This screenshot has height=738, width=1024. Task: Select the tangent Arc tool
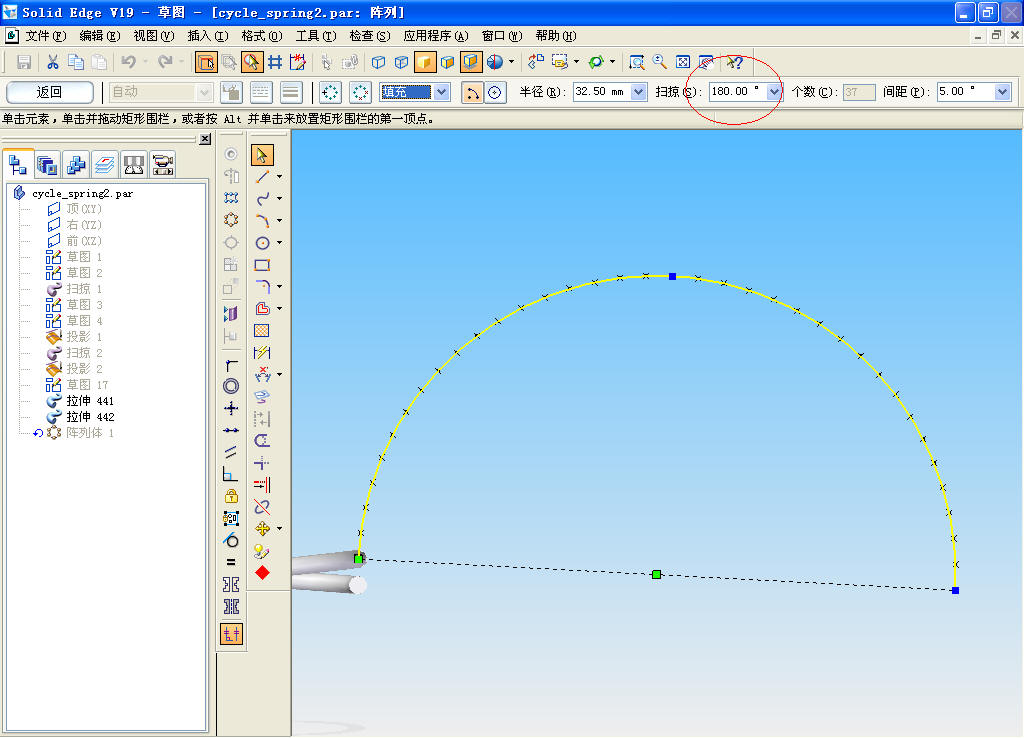(x=262, y=221)
